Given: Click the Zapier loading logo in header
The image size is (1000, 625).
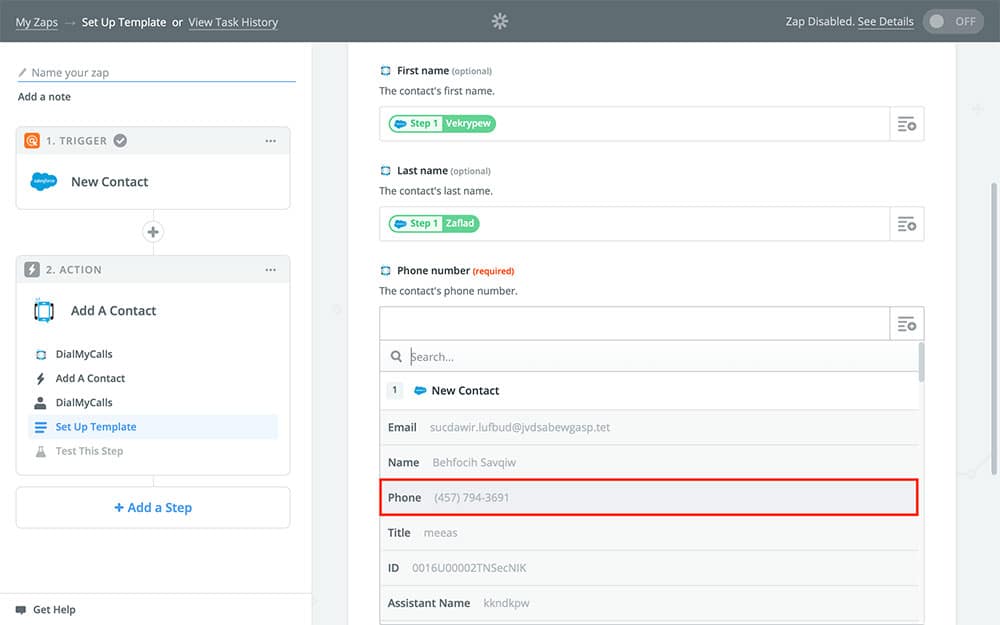Looking at the screenshot, I should click(x=500, y=21).
